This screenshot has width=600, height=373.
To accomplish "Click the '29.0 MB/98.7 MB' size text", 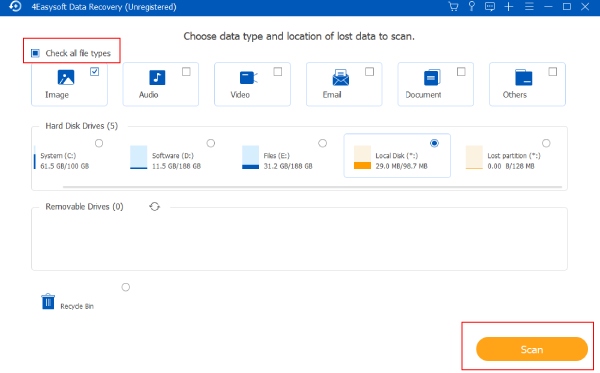I will pos(401,166).
